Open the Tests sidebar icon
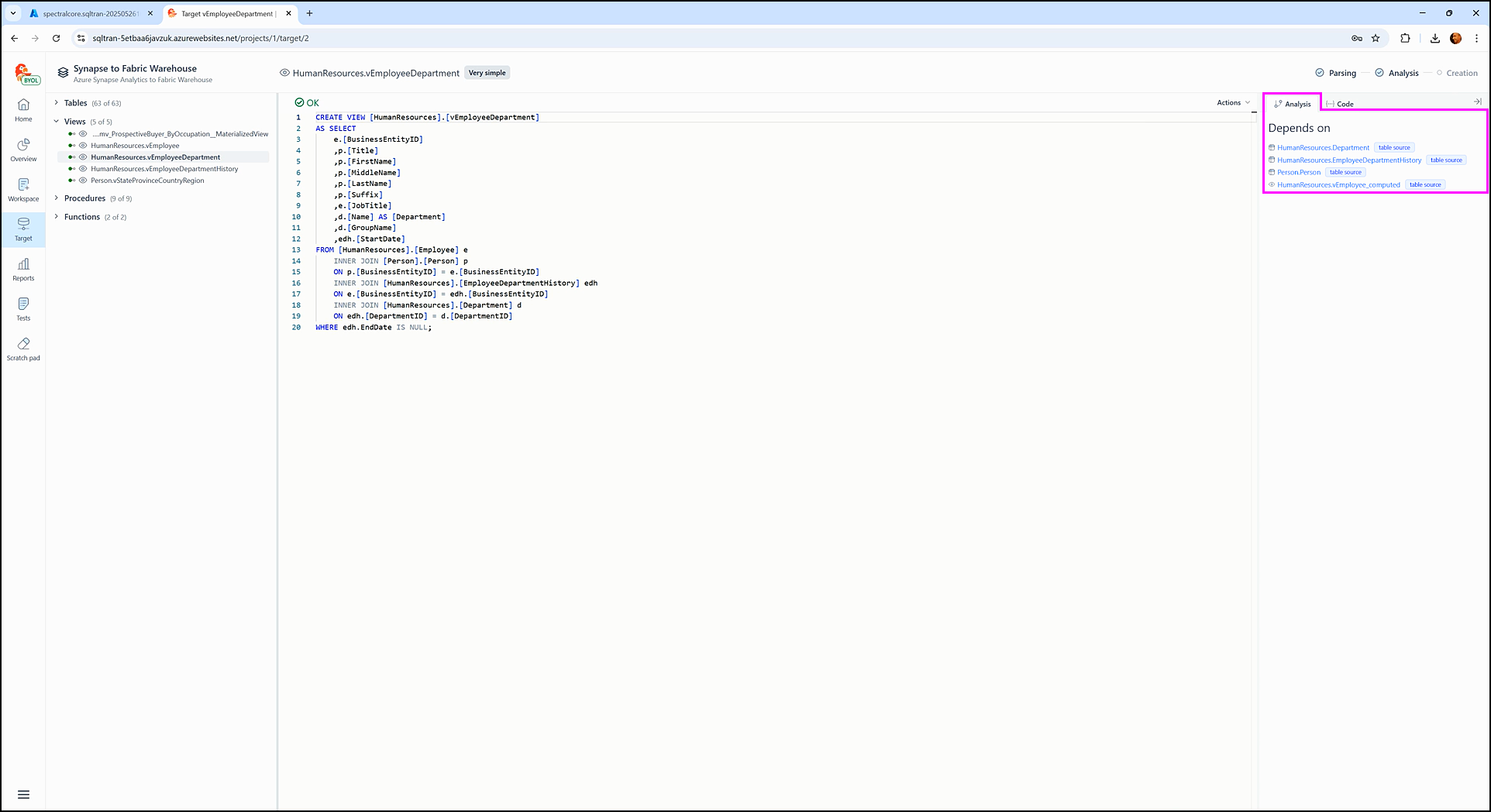1491x812 pixels. (23, 304)
